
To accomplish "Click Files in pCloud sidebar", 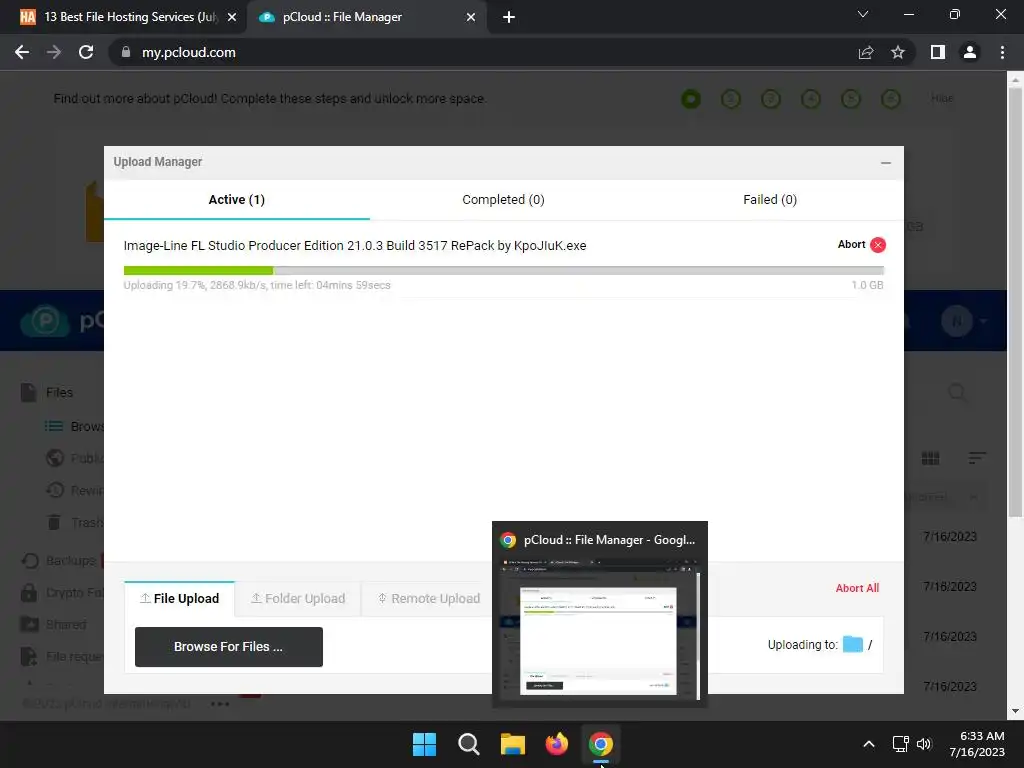I will click(x=59, y=392).
